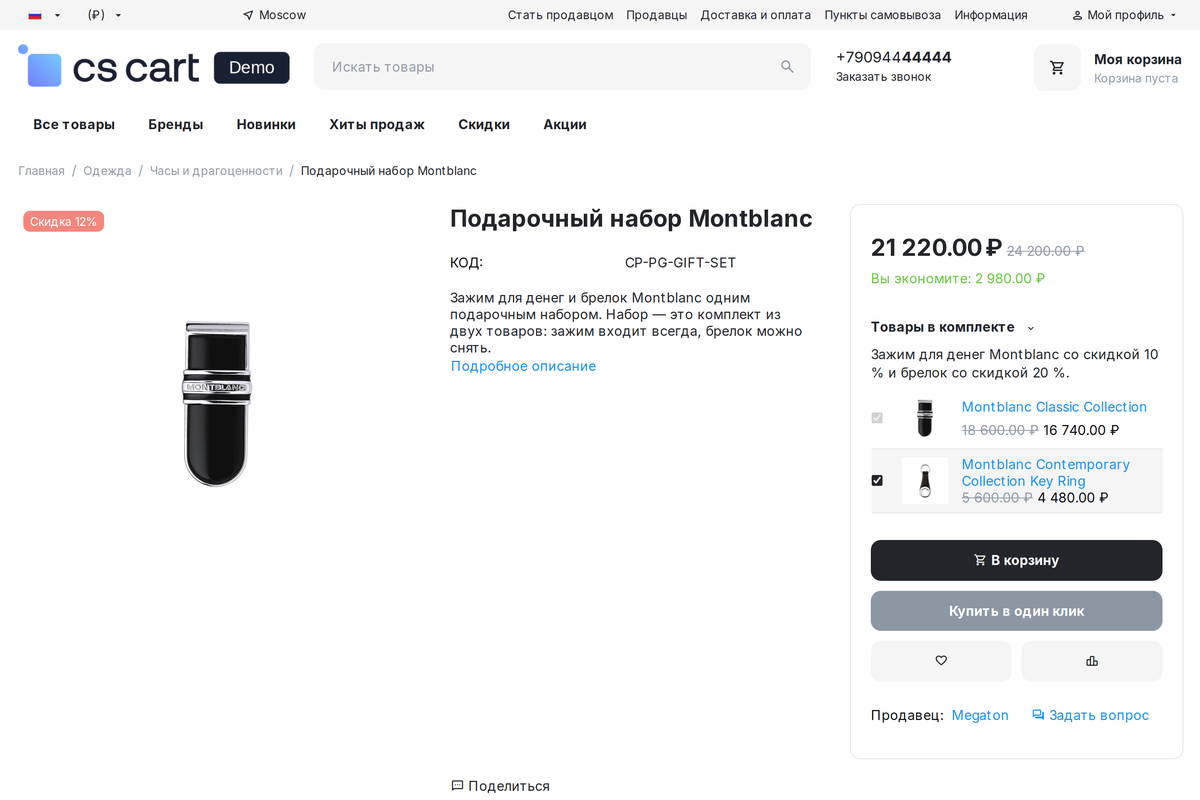This screenshot has width=1200, height=800.
Task: Open the Скидки menu item
Action: pyautogui.click(x=484, y=124)
